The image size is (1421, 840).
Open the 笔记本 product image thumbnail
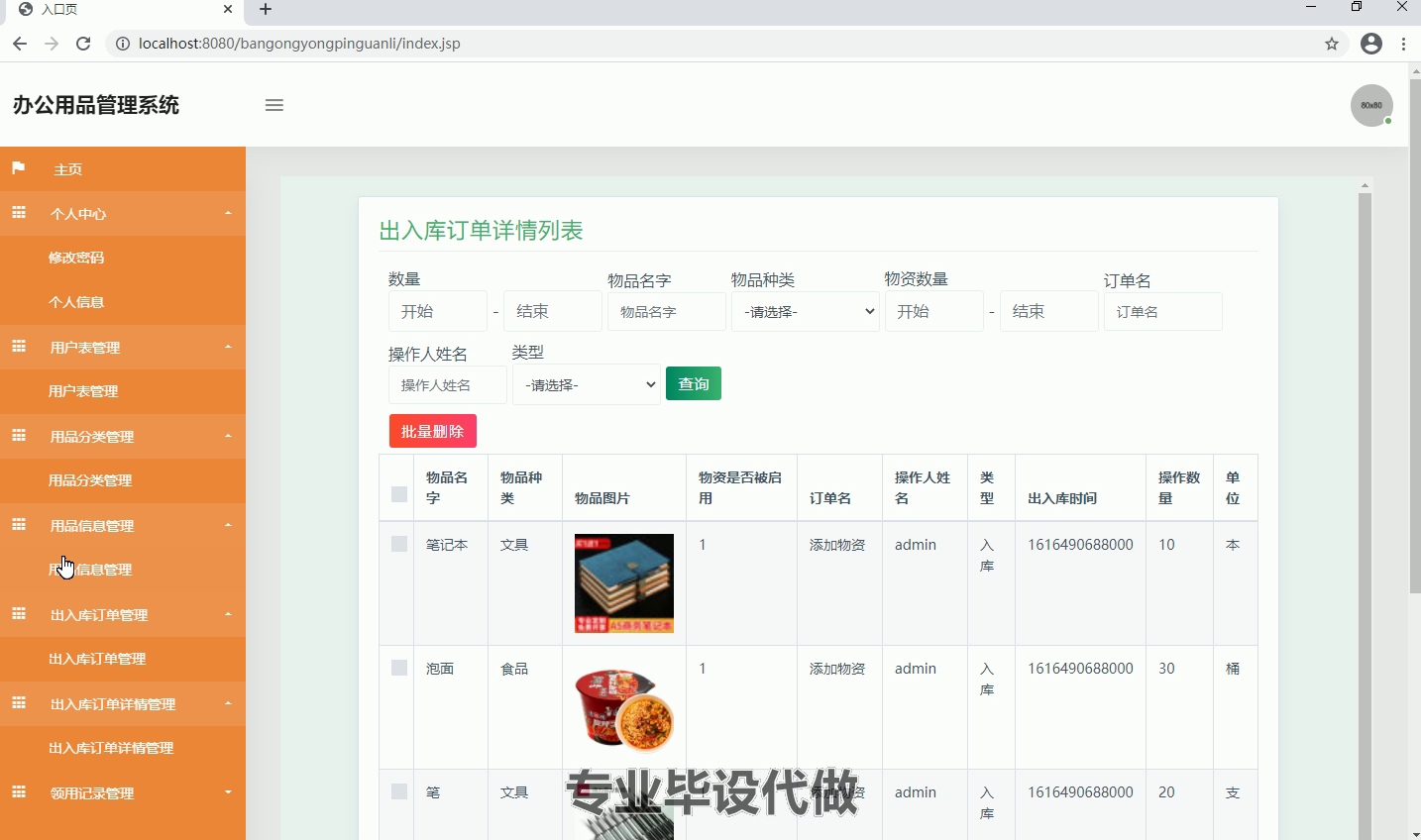click(624, 583)
